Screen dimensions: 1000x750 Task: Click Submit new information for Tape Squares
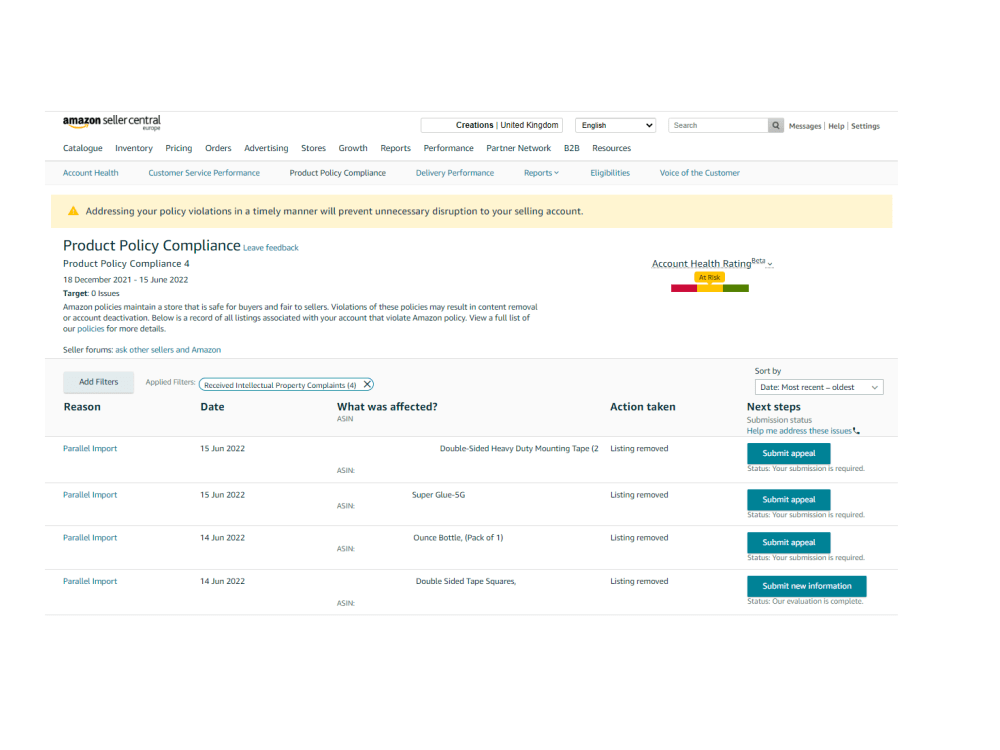click(807, 586)
